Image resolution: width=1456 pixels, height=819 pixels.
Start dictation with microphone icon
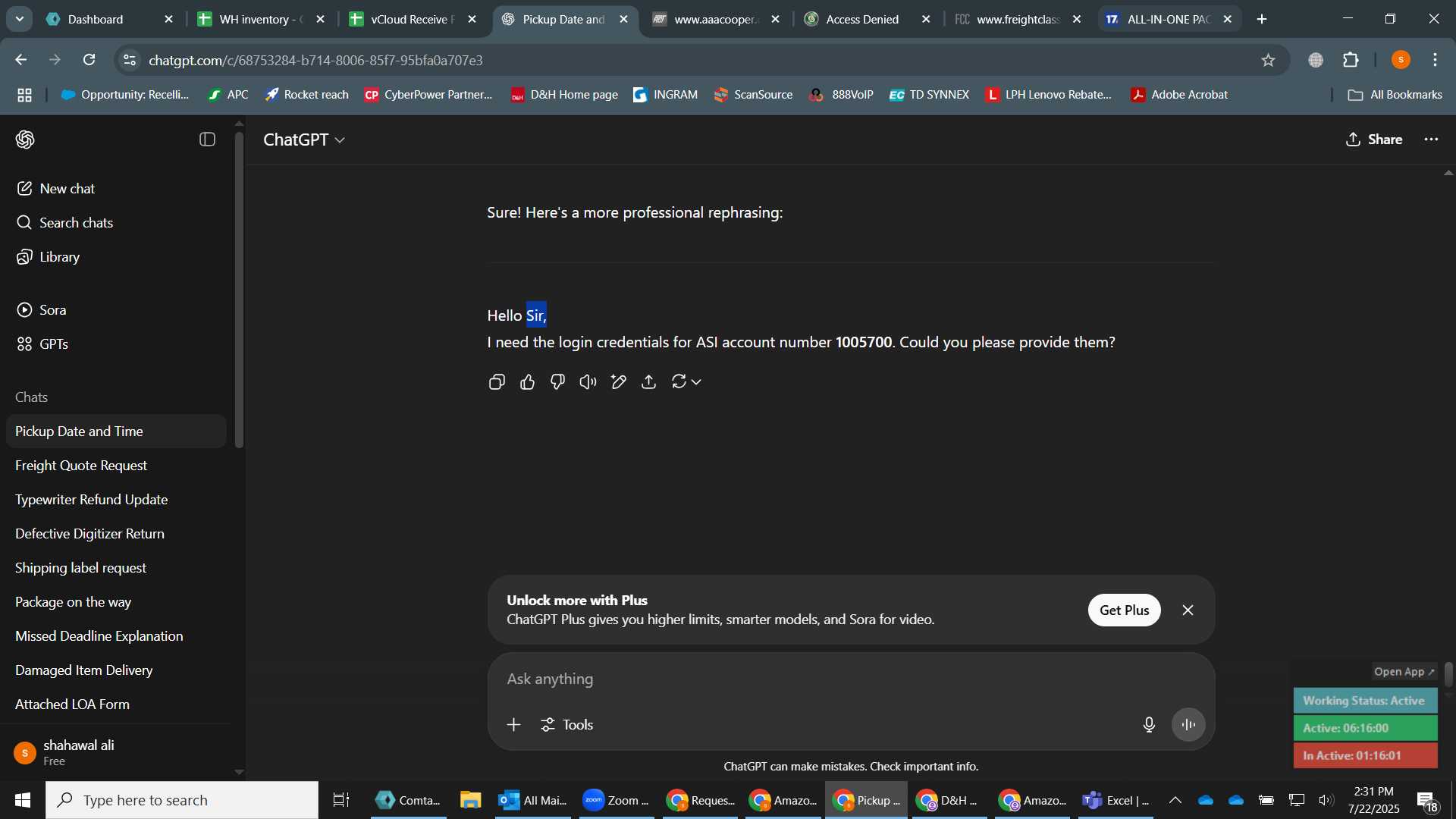coord(1149,725)
